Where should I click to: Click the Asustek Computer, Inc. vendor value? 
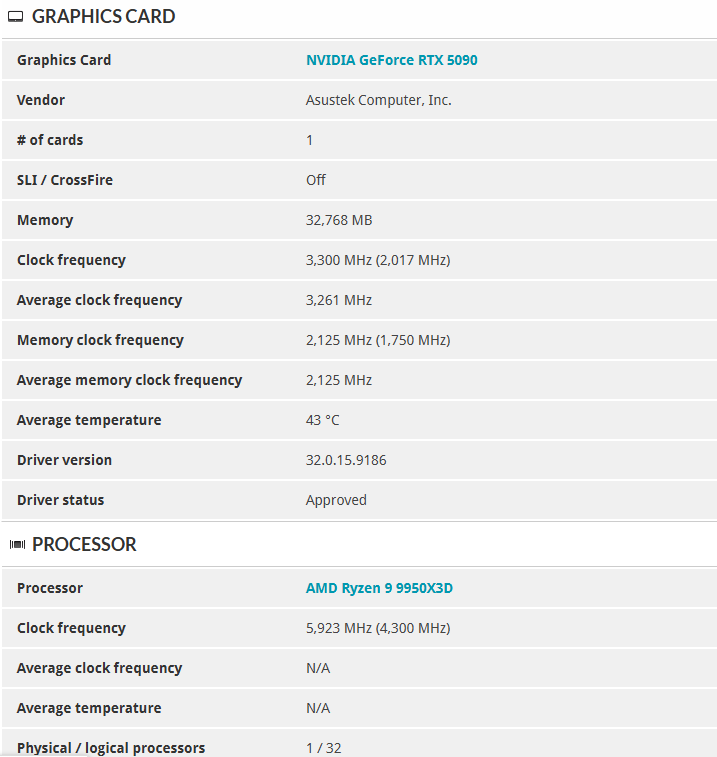pos(378,100)
